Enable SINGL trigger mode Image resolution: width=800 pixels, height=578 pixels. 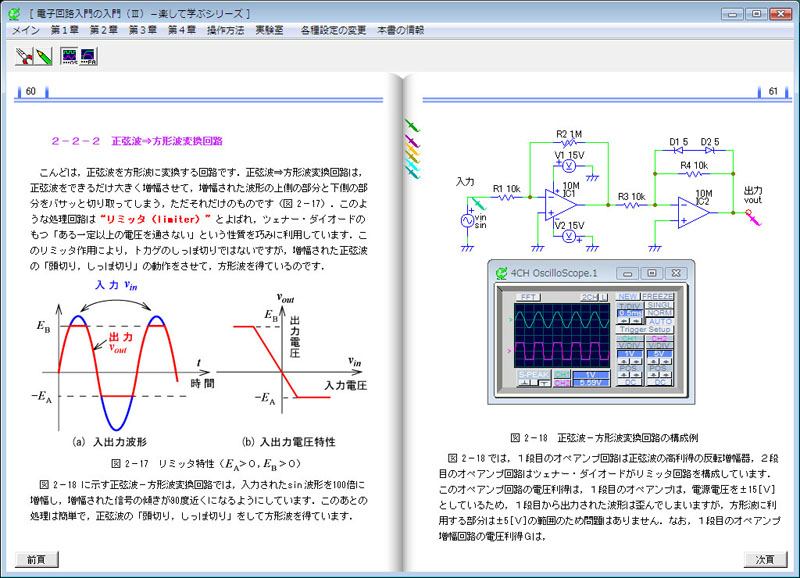[x=659, y=305]
